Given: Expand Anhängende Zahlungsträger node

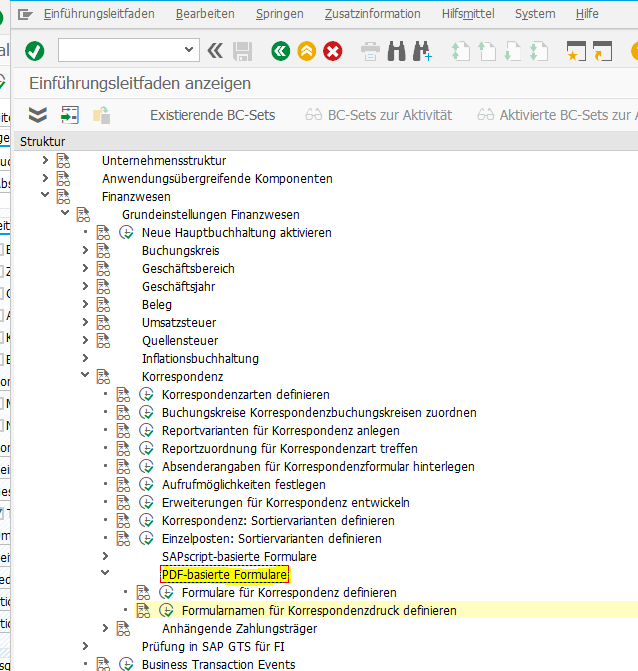Looking at the screenshot, I should pyautogui.click(x=105, y=628).
